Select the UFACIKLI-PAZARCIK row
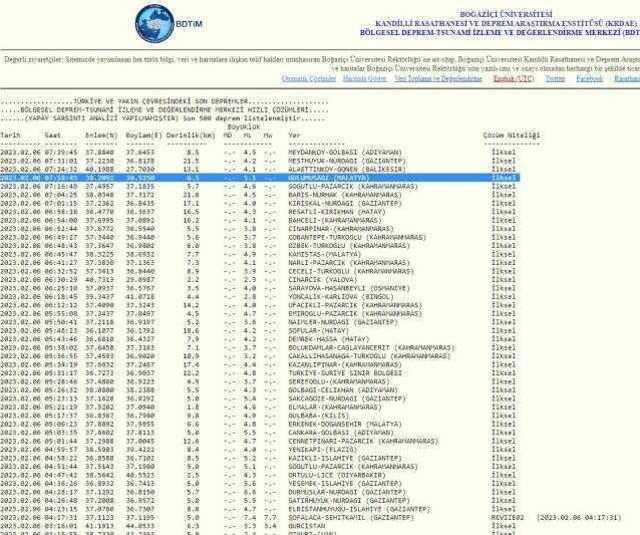 click(x=260, y=305)
